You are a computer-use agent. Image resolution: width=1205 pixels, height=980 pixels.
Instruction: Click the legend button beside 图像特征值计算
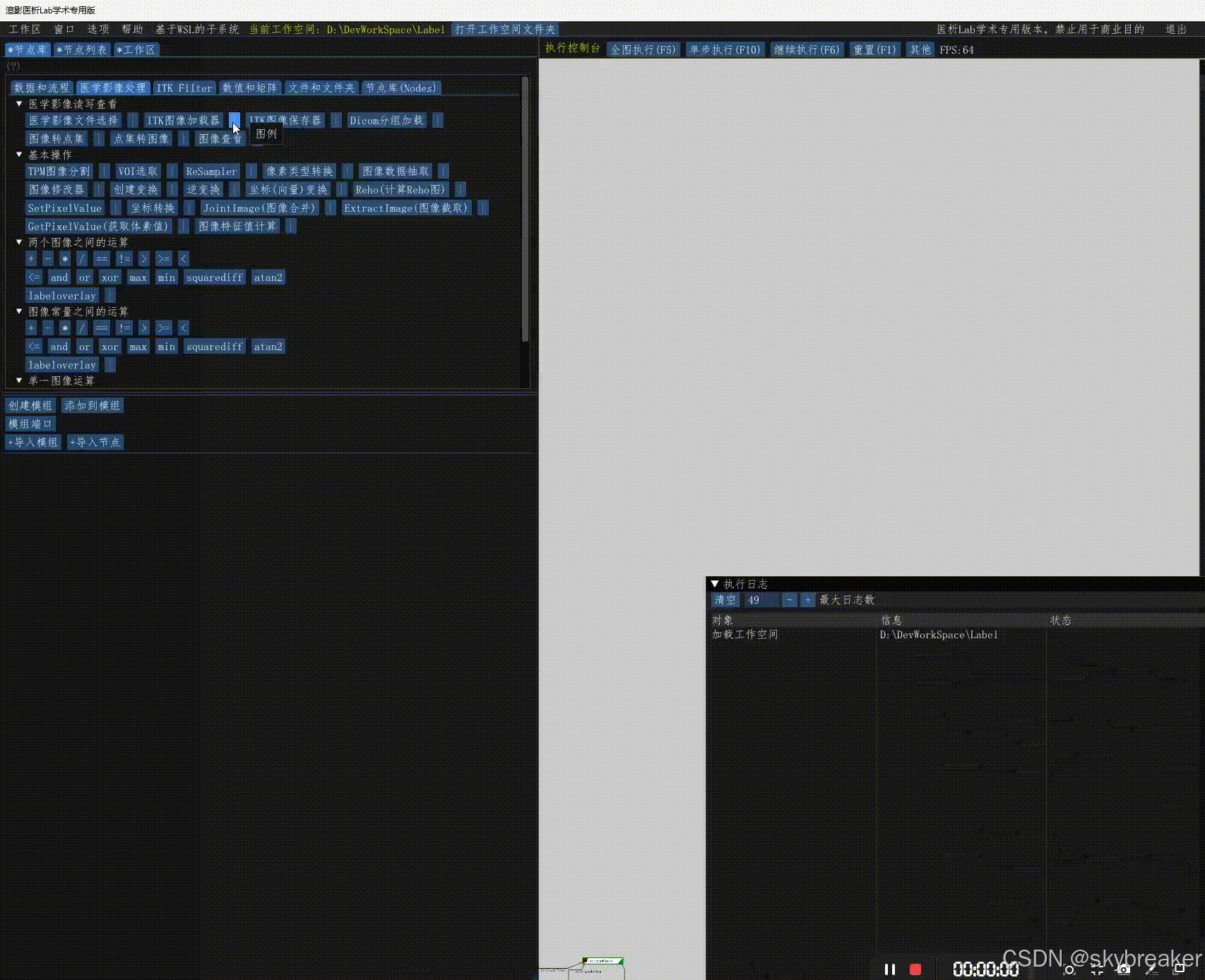tap(291, 227)
